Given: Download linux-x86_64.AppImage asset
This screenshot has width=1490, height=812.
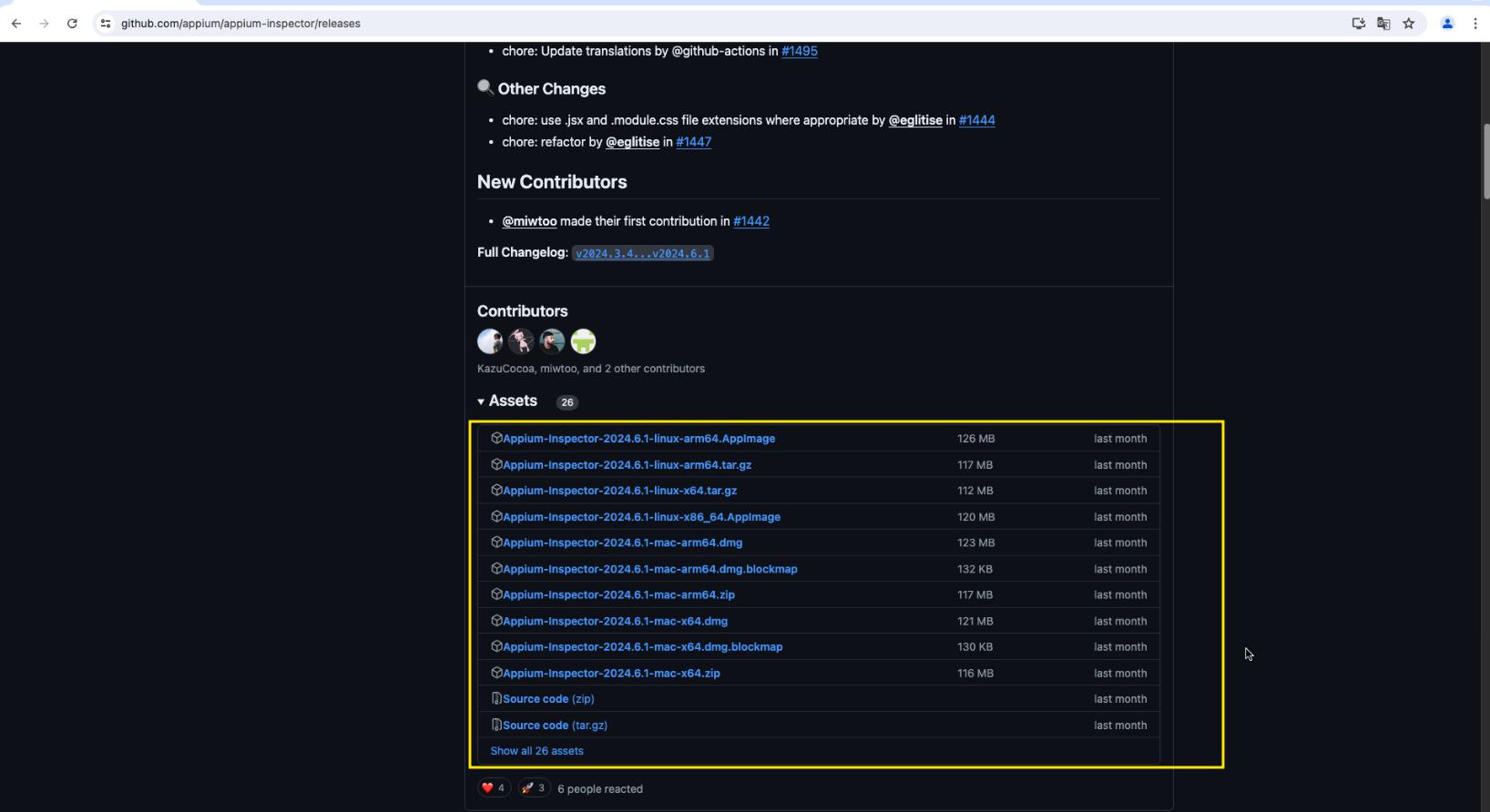Looking at the screenshot, I should tap(641, 517).
